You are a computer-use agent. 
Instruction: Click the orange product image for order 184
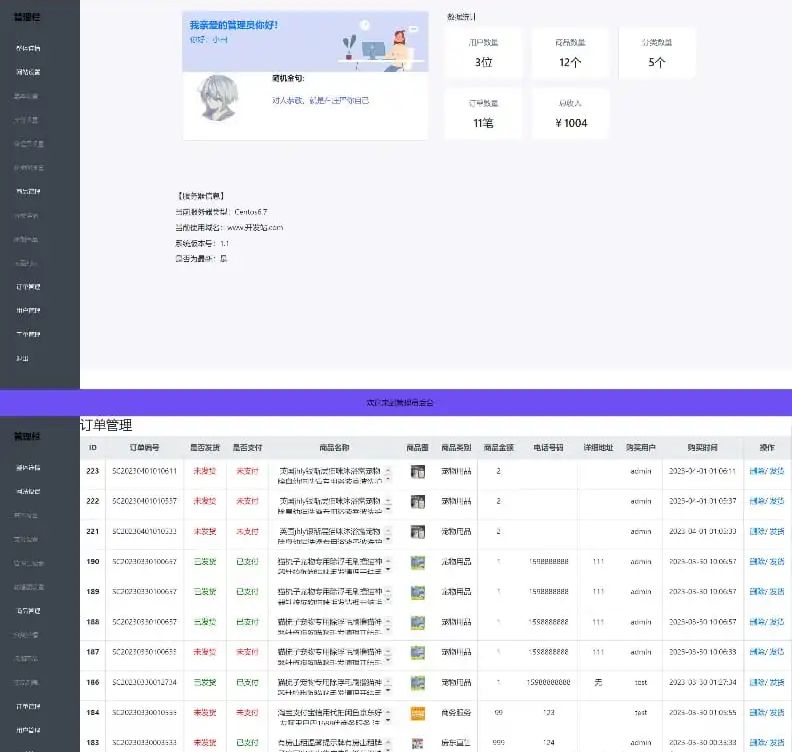pos(418,712)
